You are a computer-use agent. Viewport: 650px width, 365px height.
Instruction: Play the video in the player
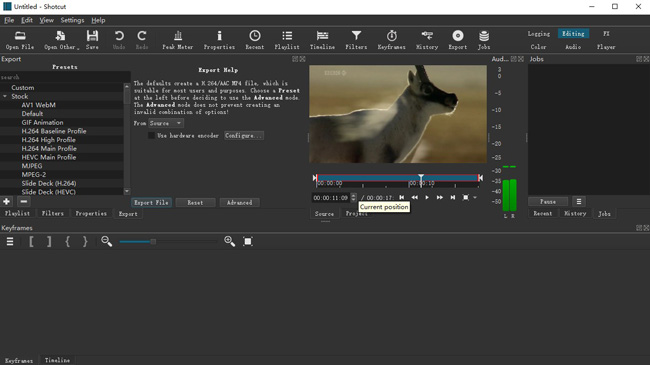[x=427, y=197]
